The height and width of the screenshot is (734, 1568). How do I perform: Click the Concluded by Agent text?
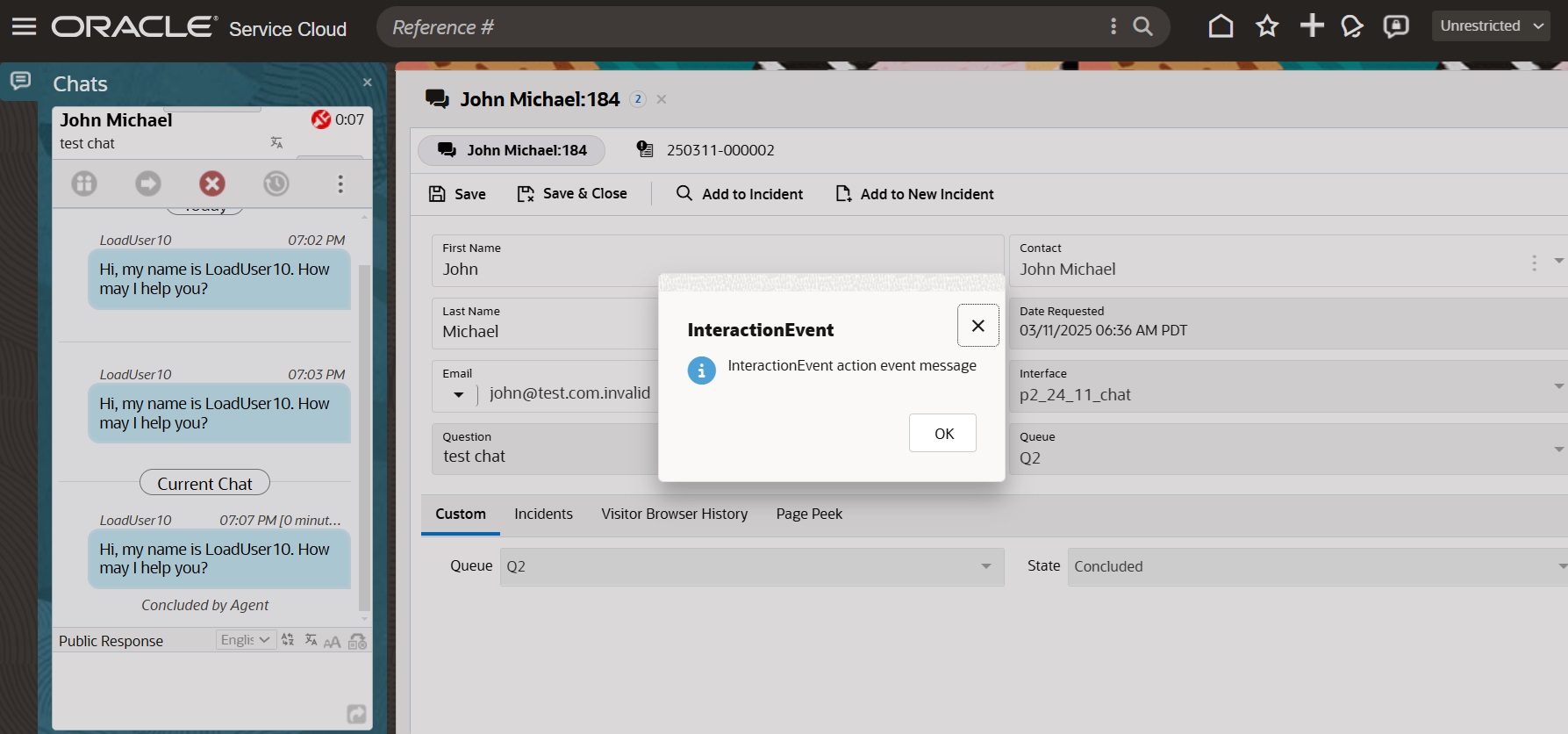(x=204, y=605)
